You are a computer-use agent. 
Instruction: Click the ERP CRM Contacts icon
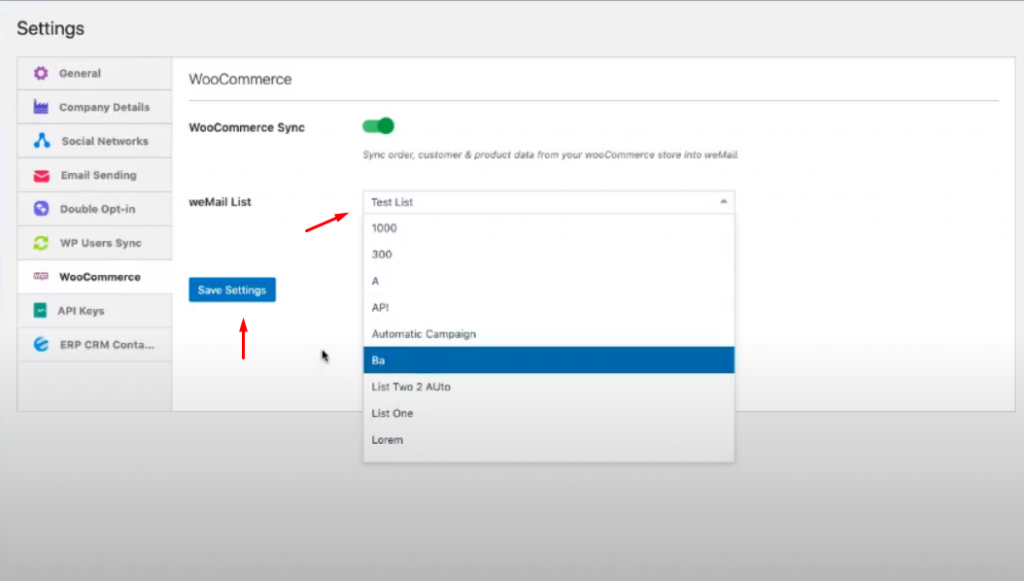point(40,345)
